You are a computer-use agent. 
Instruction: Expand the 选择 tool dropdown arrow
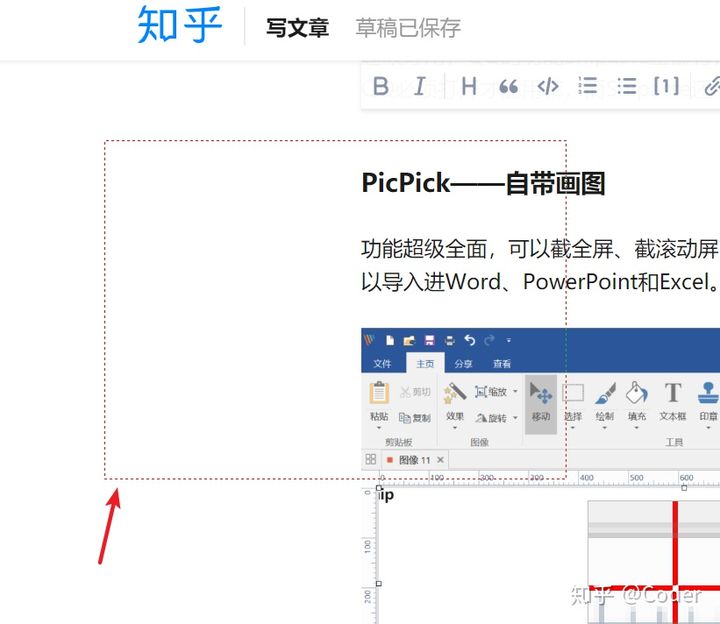573,428
